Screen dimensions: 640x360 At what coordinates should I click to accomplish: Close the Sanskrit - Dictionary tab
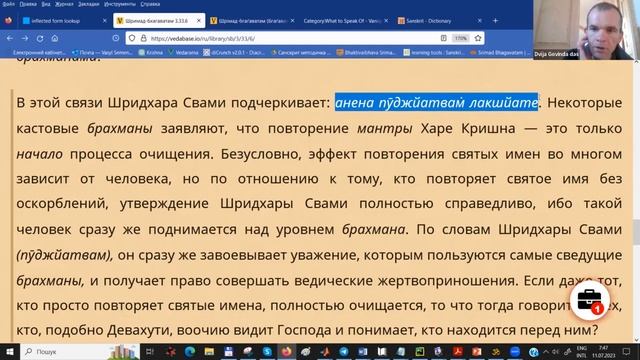click(x=480, y=20)
